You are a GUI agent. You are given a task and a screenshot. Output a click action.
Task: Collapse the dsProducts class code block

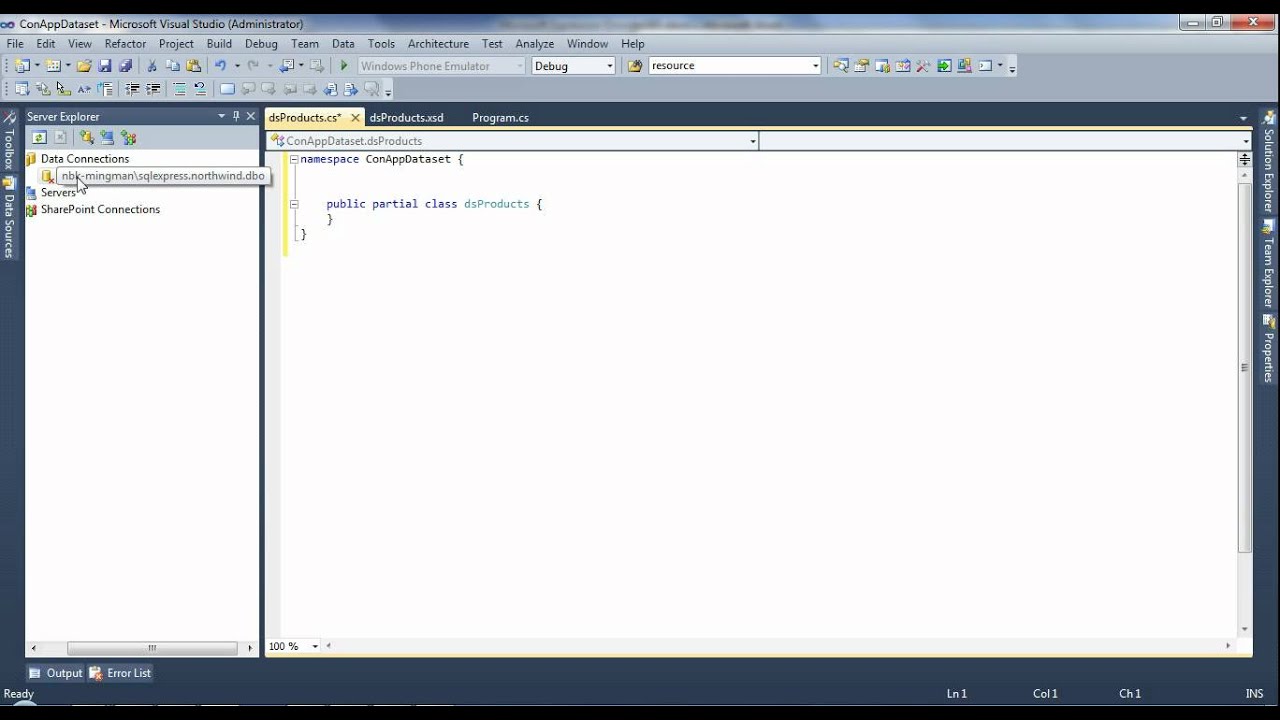(x=293, y=204)
